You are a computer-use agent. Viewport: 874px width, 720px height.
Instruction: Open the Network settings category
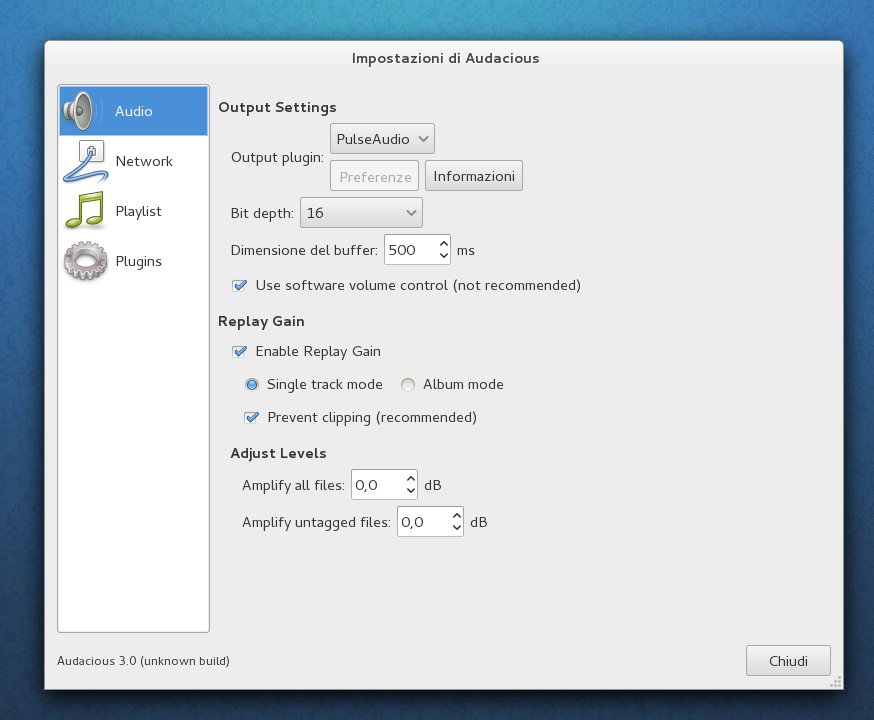[x=133, y=161]
